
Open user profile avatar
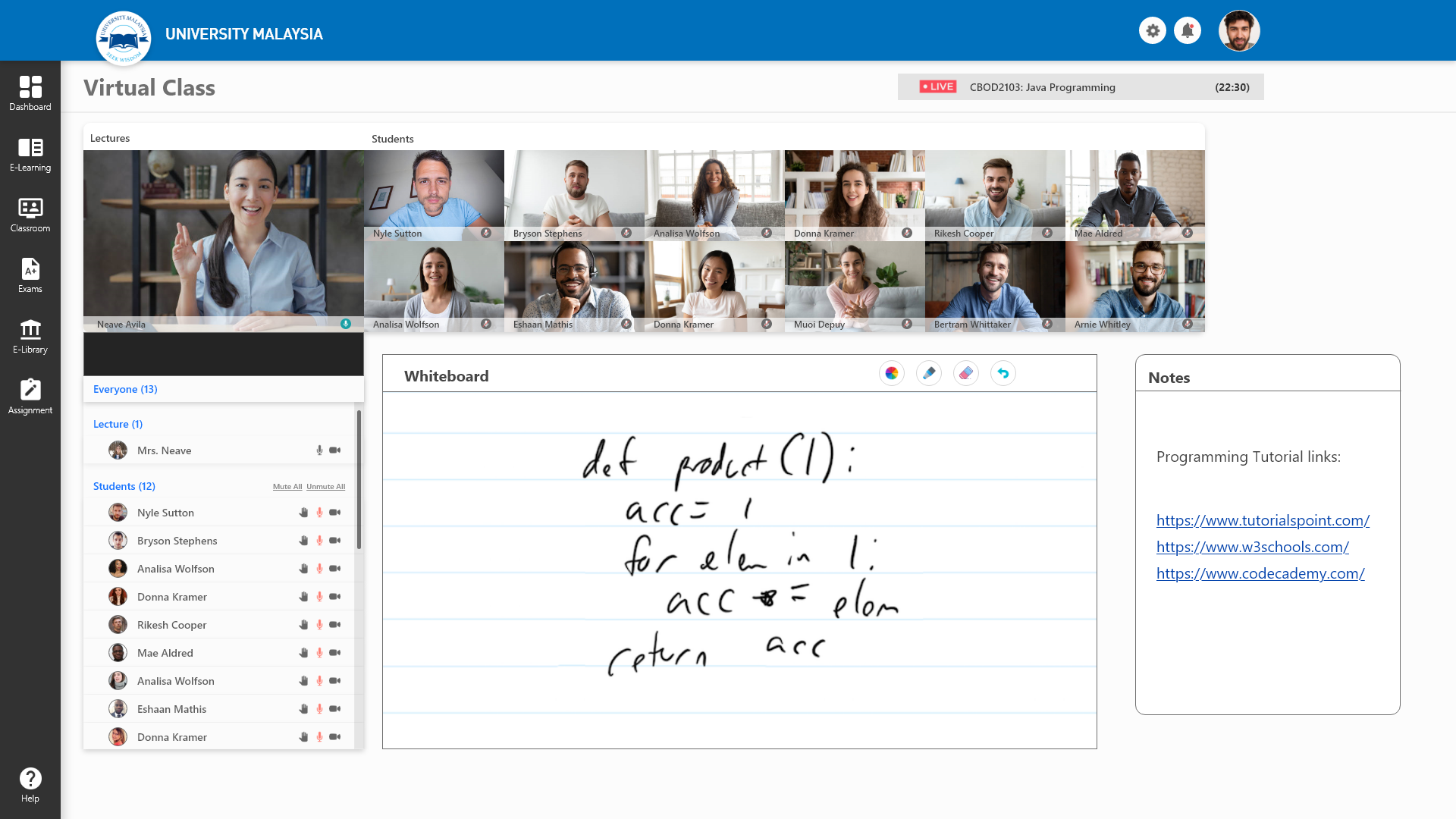pyautogui.click(x=1239, y=31)
